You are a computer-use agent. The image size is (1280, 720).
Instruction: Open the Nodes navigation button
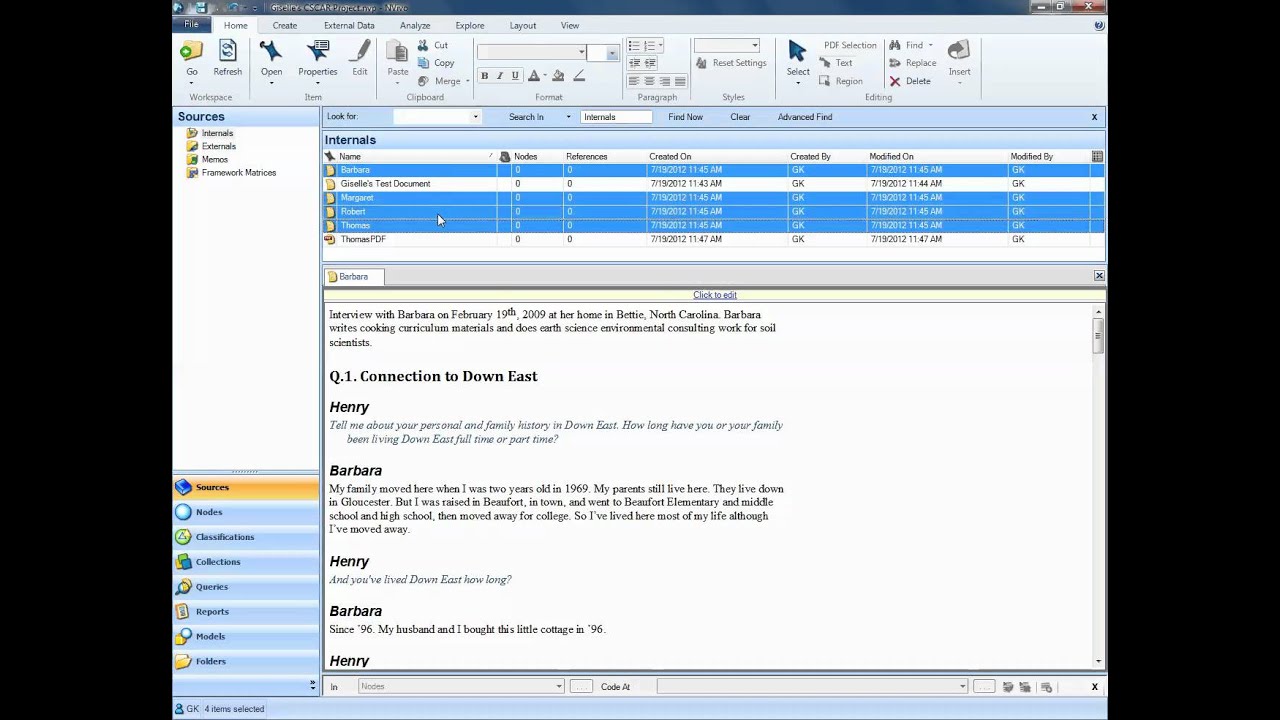coord(246,512)
